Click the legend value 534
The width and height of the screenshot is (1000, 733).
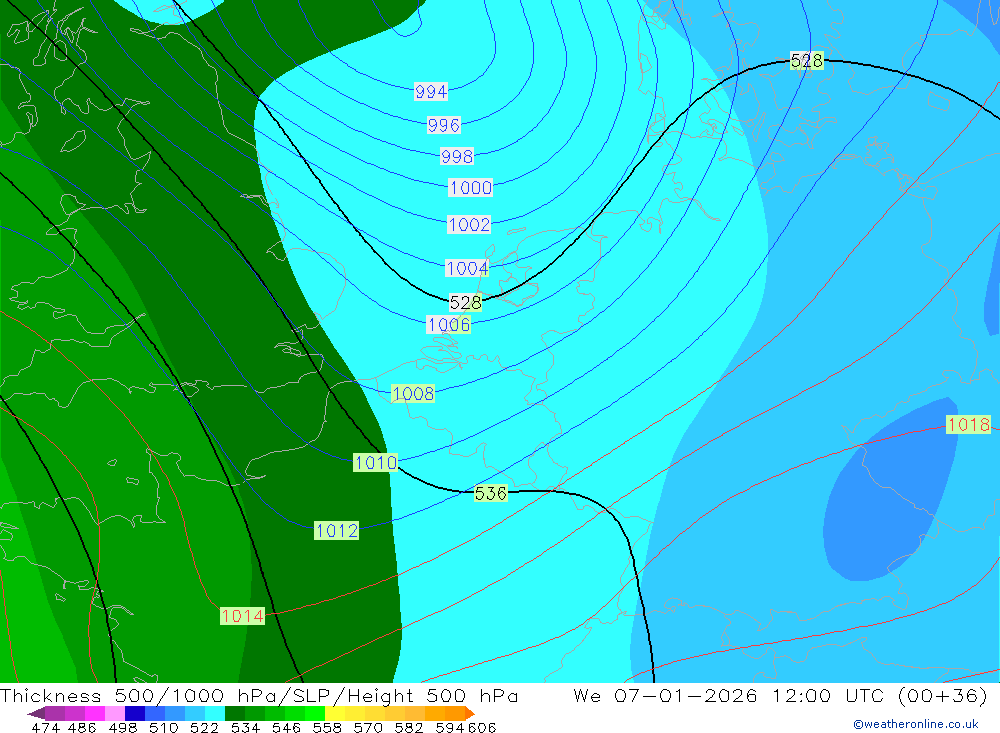[245, 727]
